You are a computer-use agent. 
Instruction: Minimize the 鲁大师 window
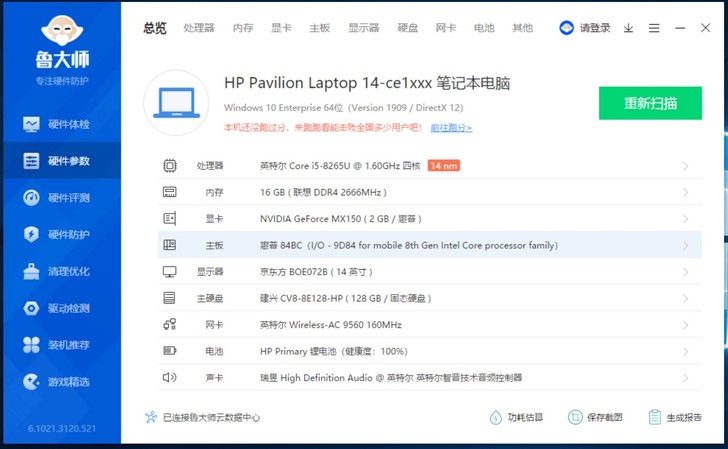point(680,28)
